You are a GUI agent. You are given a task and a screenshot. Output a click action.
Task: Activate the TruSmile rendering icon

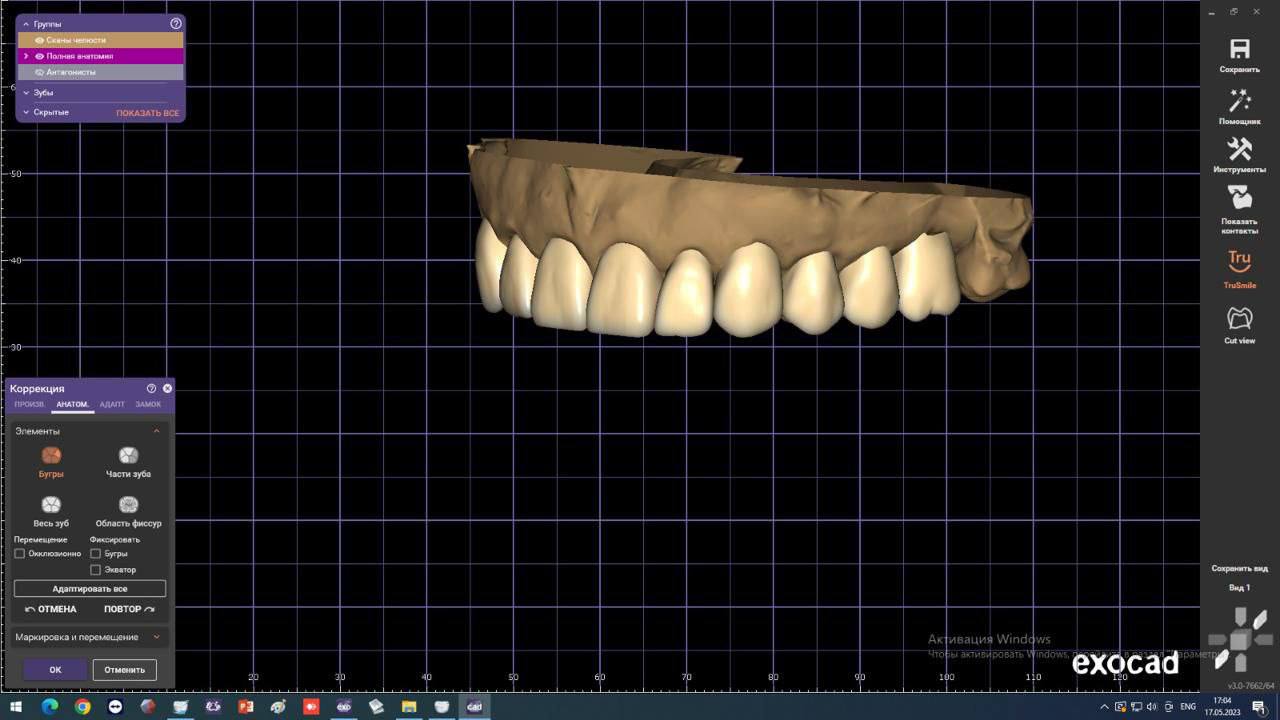(x=1239, y=262)
